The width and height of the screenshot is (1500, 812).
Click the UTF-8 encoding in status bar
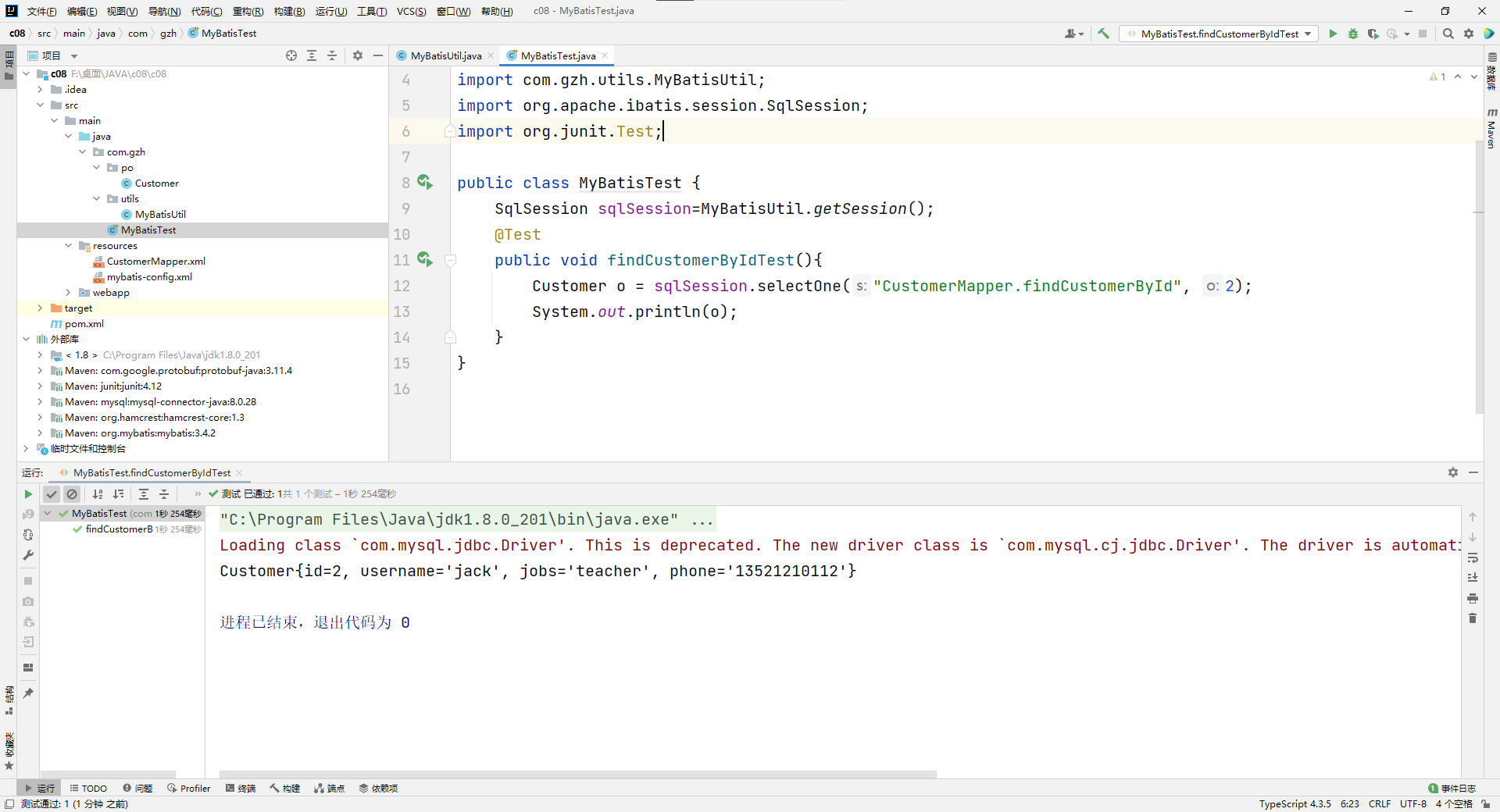(x=1412, y=803)
